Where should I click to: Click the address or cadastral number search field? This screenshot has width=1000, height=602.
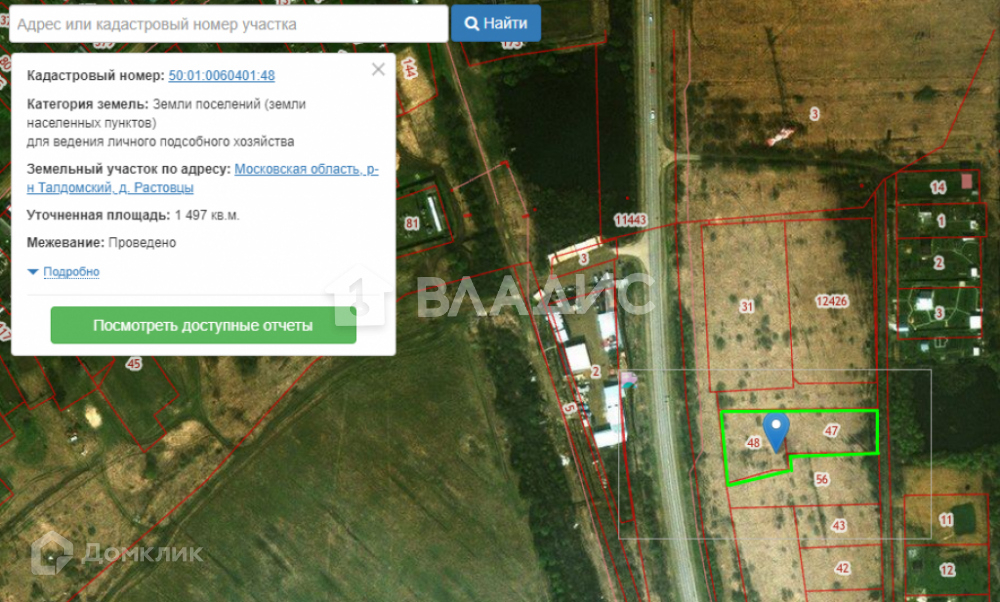pyautogui.click(x=228, y=24)
